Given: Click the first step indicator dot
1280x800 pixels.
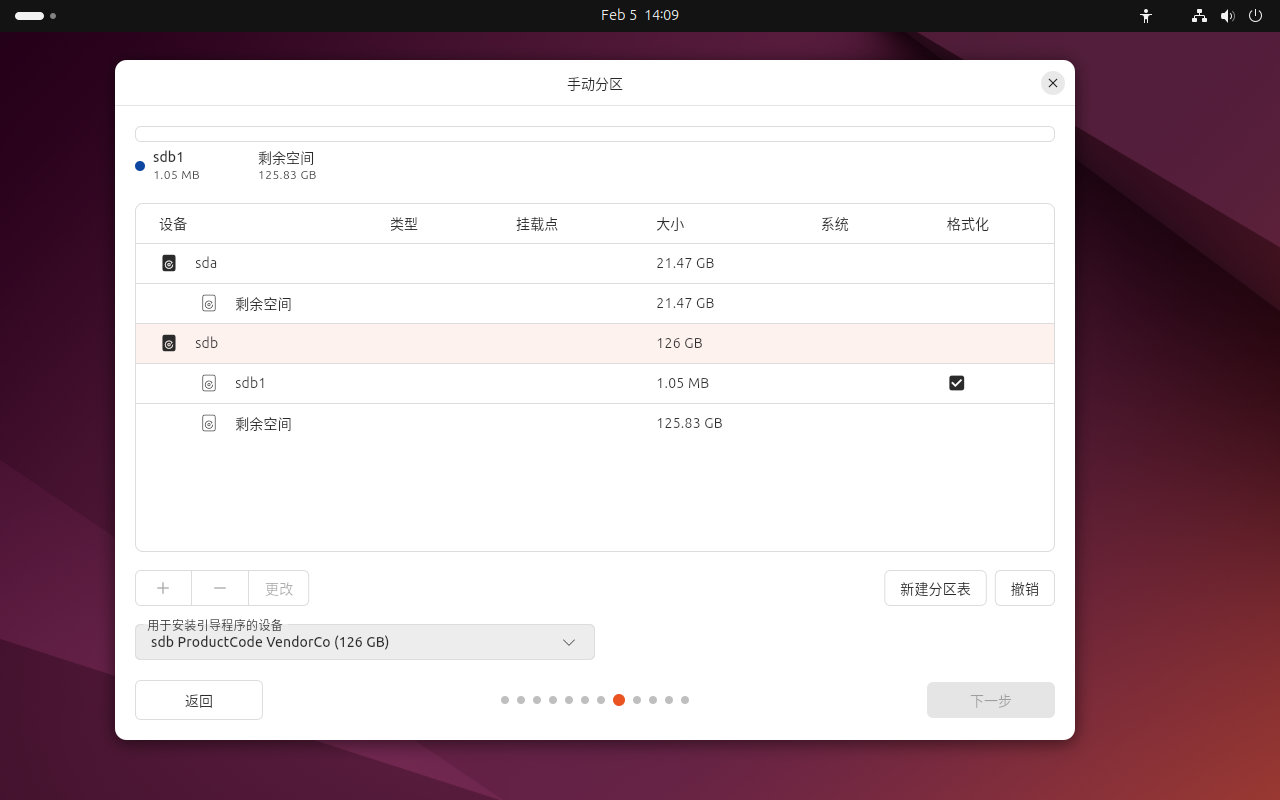Looking at the screenshot, I should pos(505,700).
